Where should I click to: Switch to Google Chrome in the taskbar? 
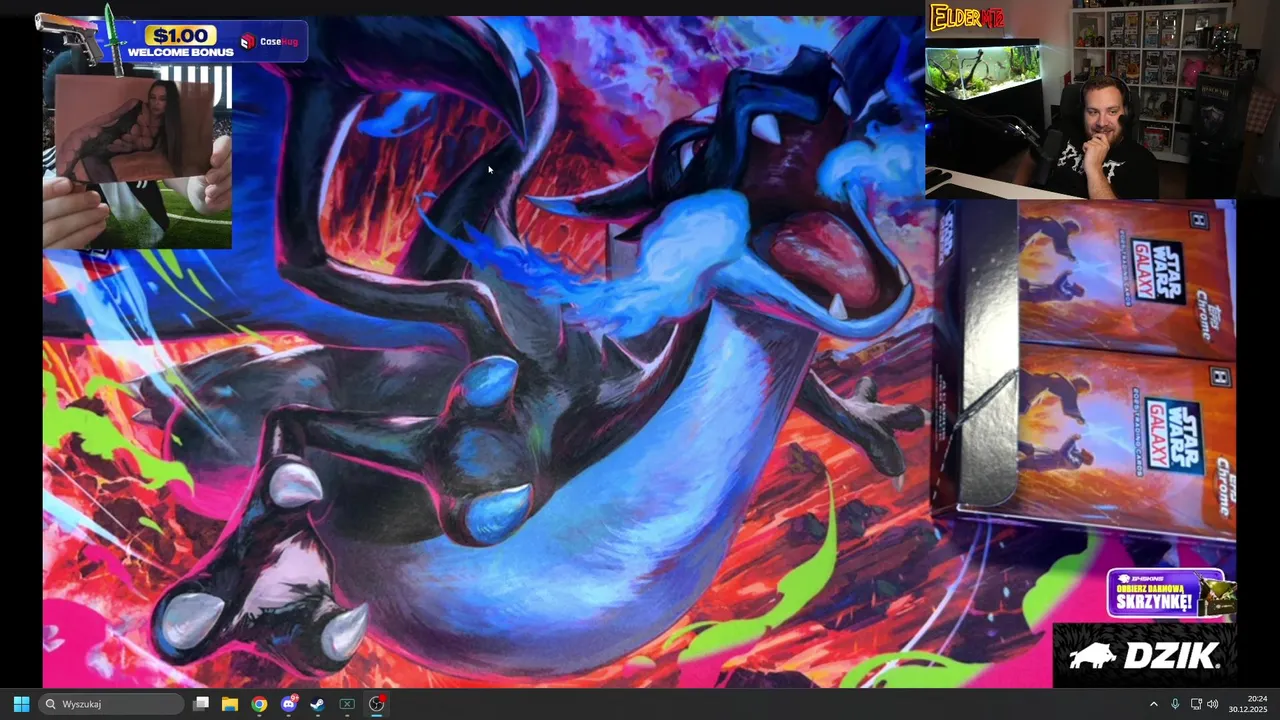(x=259, y=704)
